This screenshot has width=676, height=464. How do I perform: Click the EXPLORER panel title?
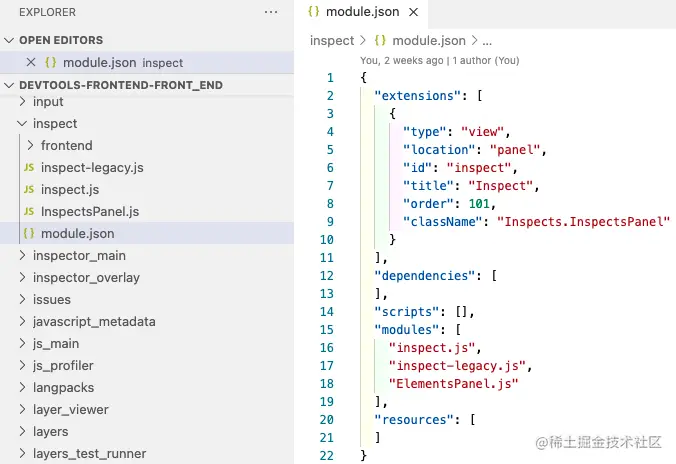coord(47,12)
